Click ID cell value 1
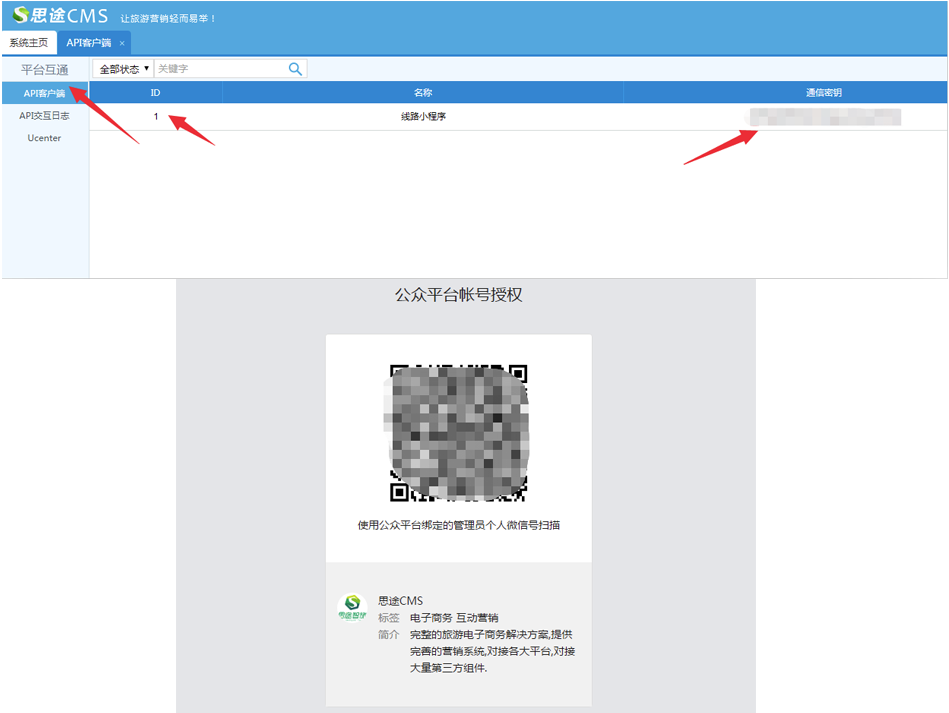The image size is (949, 713). [x=155, y=117]
